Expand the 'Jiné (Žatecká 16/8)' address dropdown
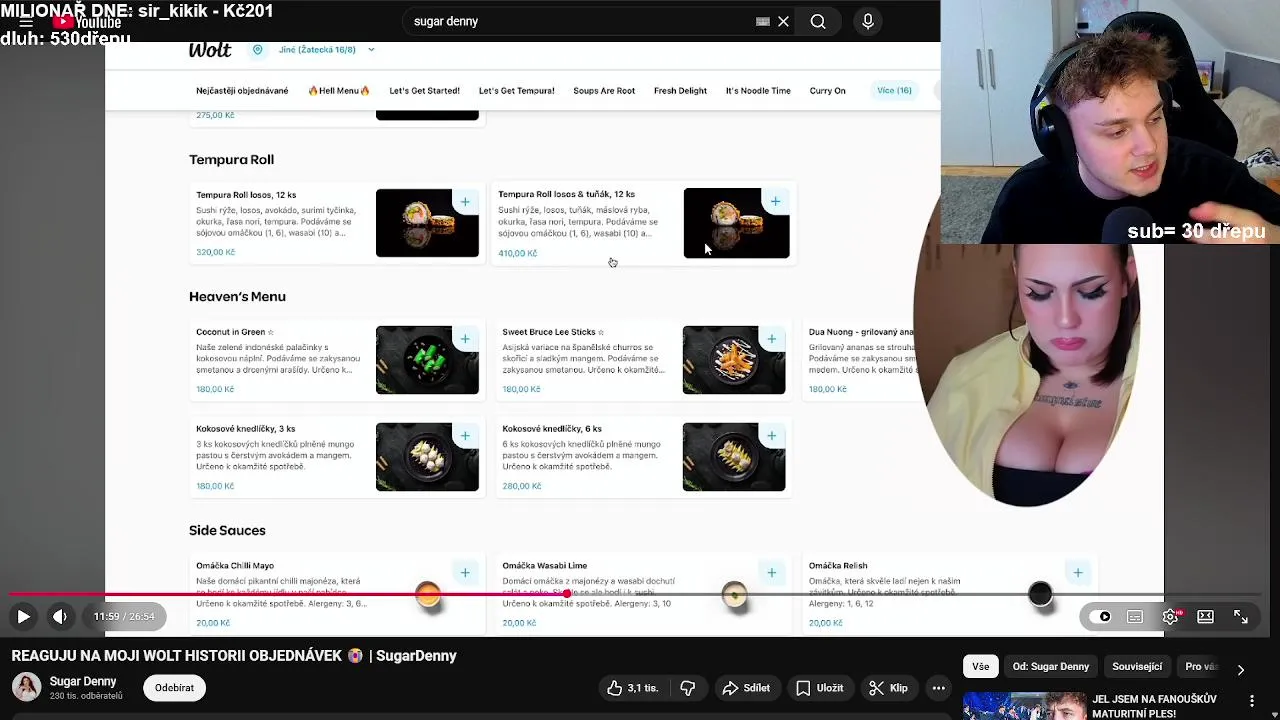 [x=327, y=50]
